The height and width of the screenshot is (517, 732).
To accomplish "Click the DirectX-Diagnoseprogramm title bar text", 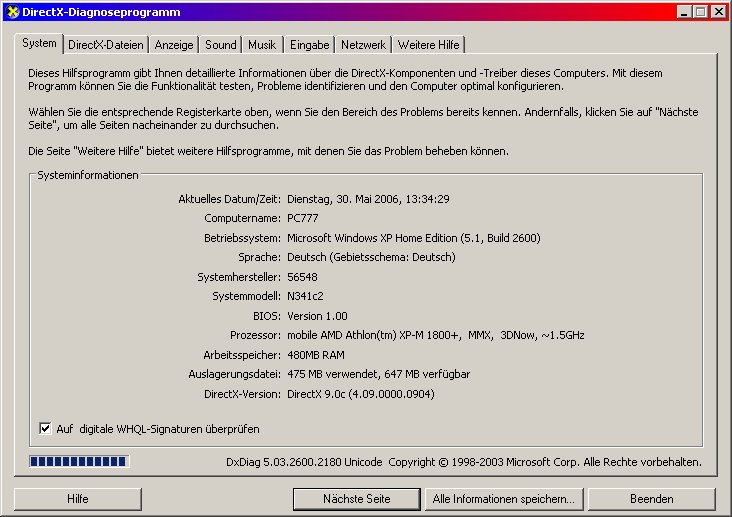I will pyautogui.click(x=101, y=12).
